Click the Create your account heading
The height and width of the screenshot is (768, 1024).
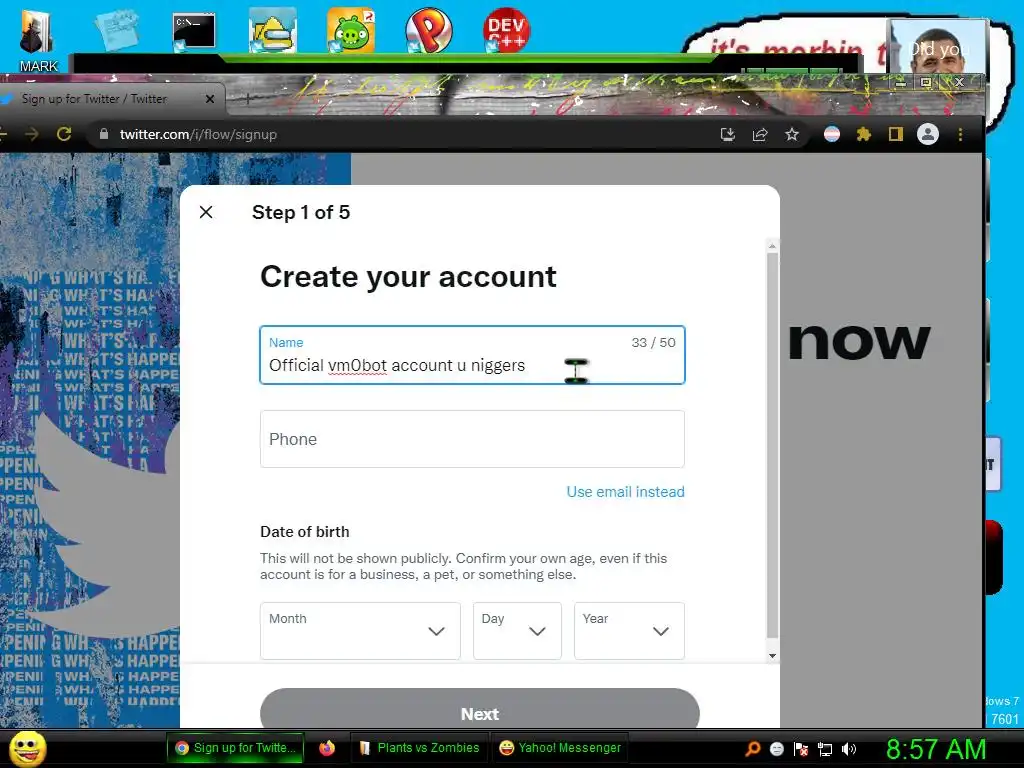[x=408, y=277]
